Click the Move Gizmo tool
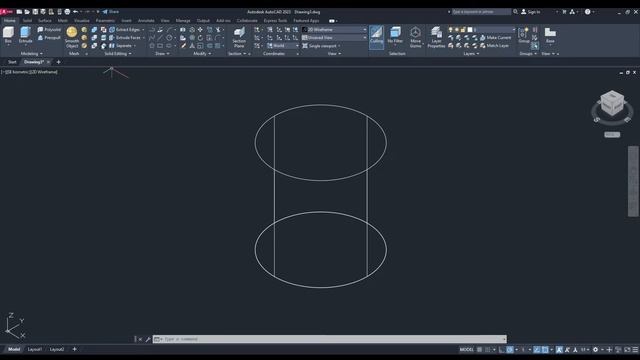The height and width of the screenshot is (360, 640). (x=416, y=37)
